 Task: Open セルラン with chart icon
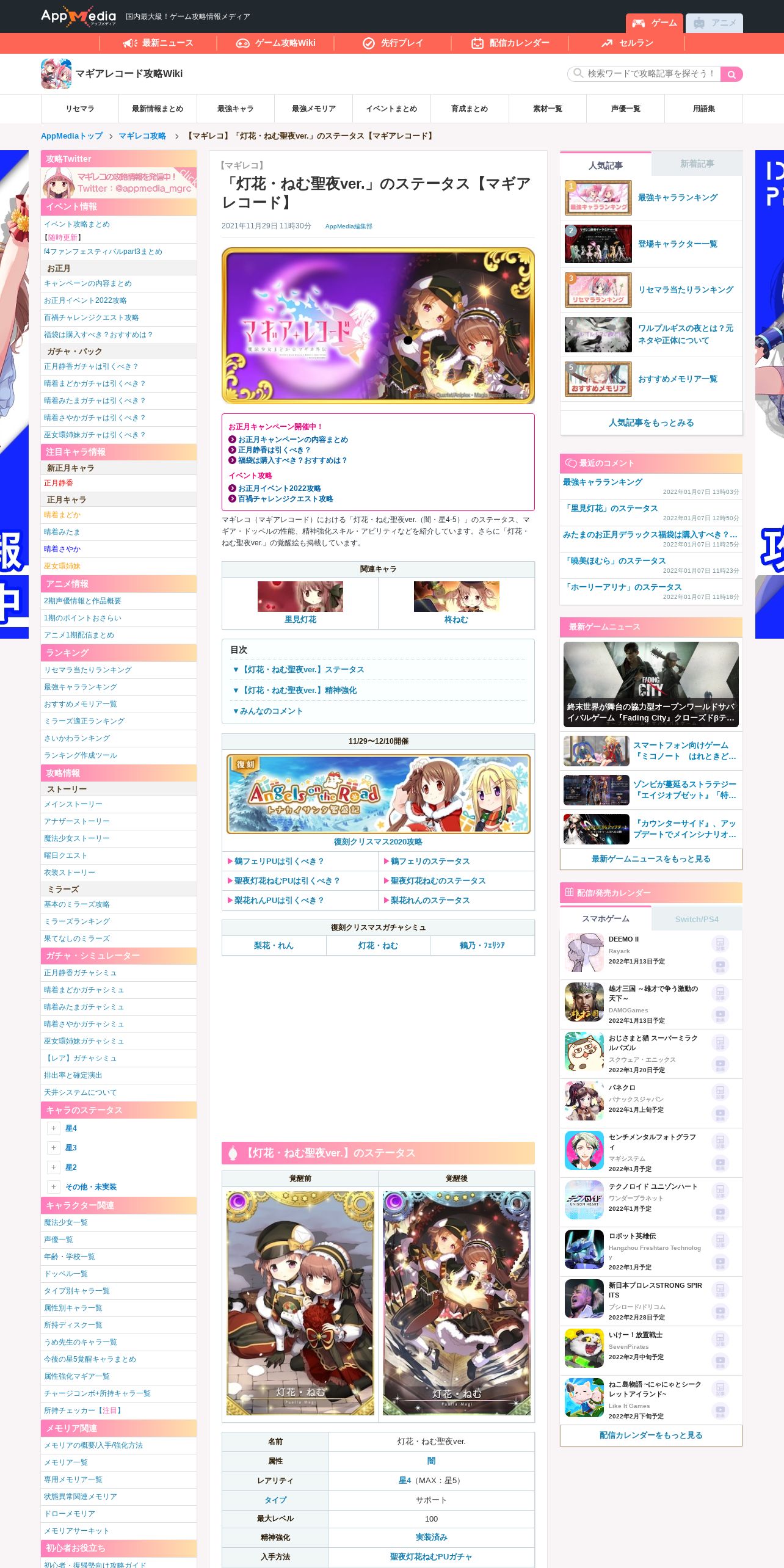(x=627, y=43)
